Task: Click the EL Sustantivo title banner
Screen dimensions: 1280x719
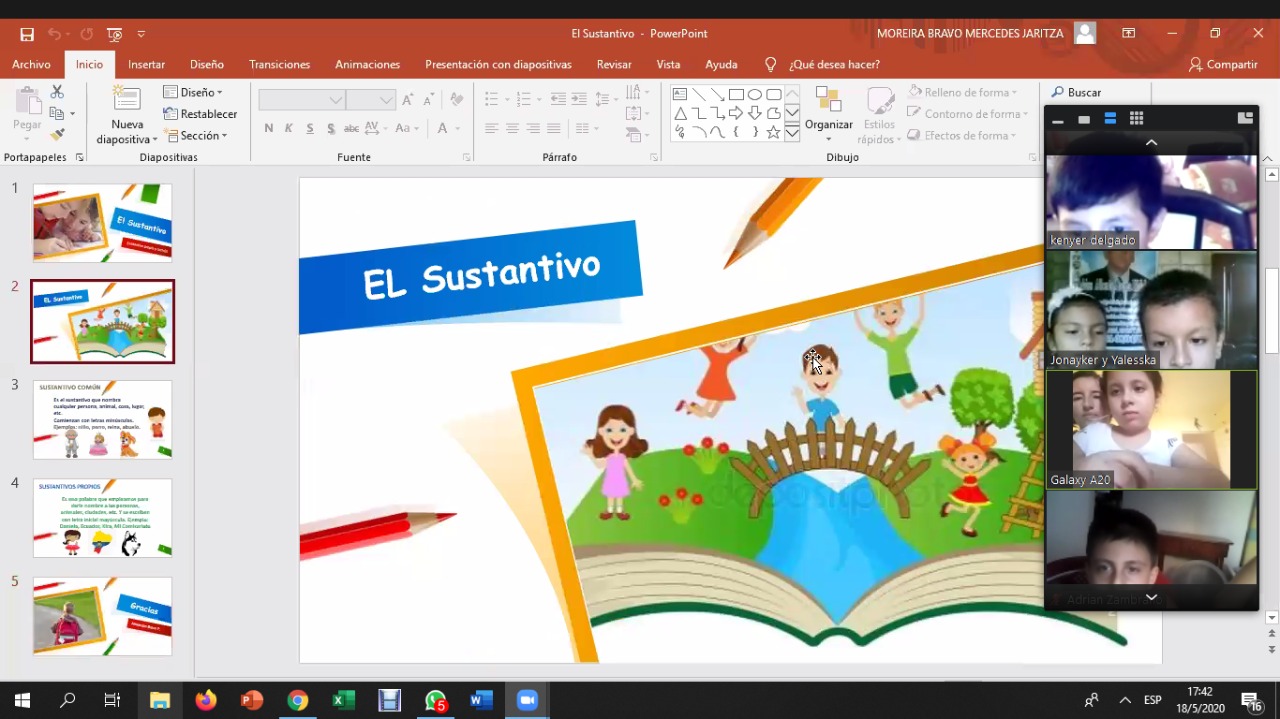Action: click(470, 276)
